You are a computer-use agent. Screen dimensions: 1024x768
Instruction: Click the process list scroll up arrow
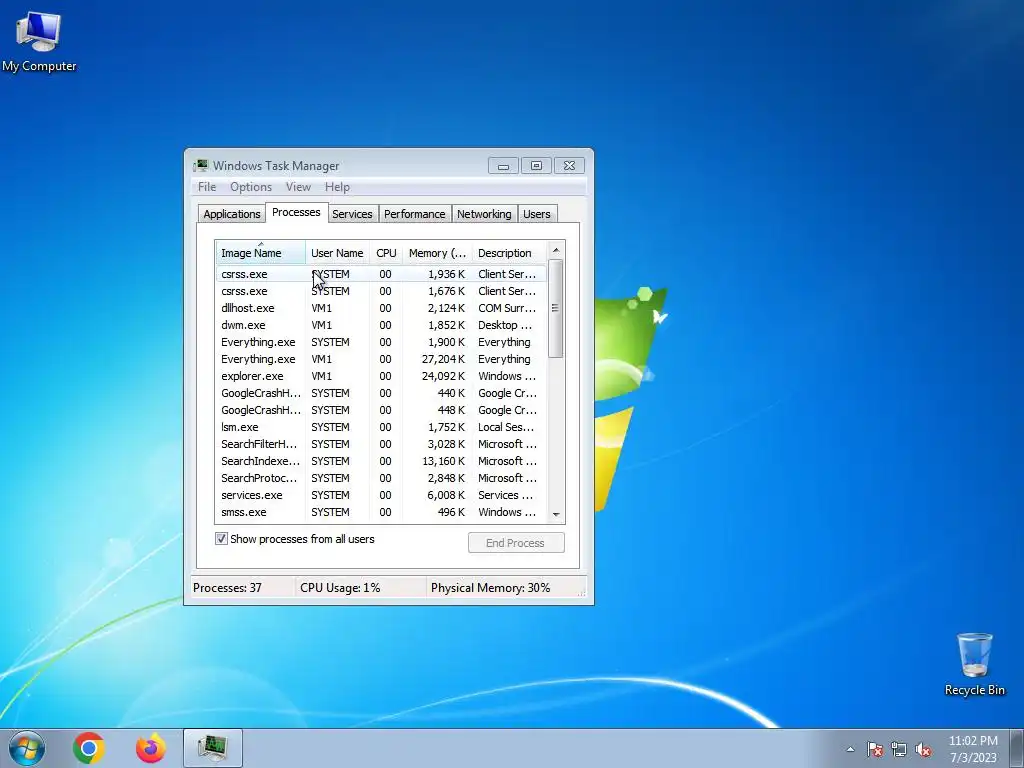coord(556,250)
